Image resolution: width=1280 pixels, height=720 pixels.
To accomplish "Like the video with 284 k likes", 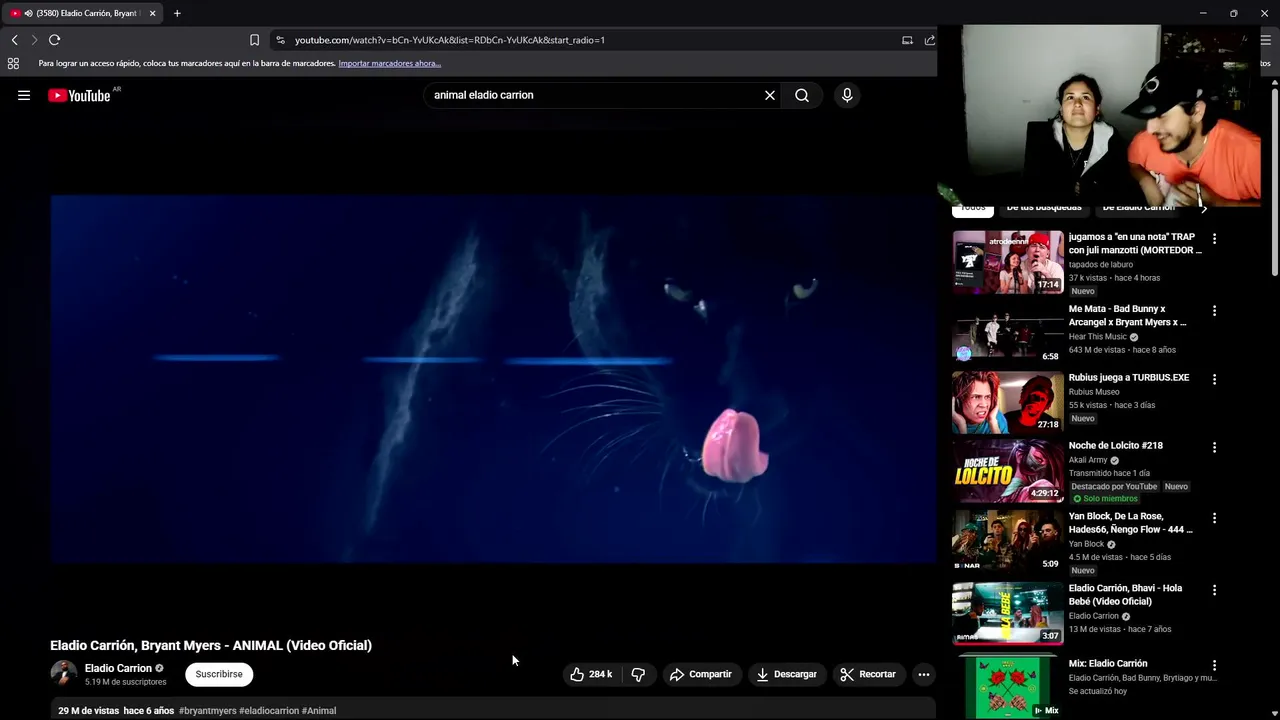I will (591, 674).
